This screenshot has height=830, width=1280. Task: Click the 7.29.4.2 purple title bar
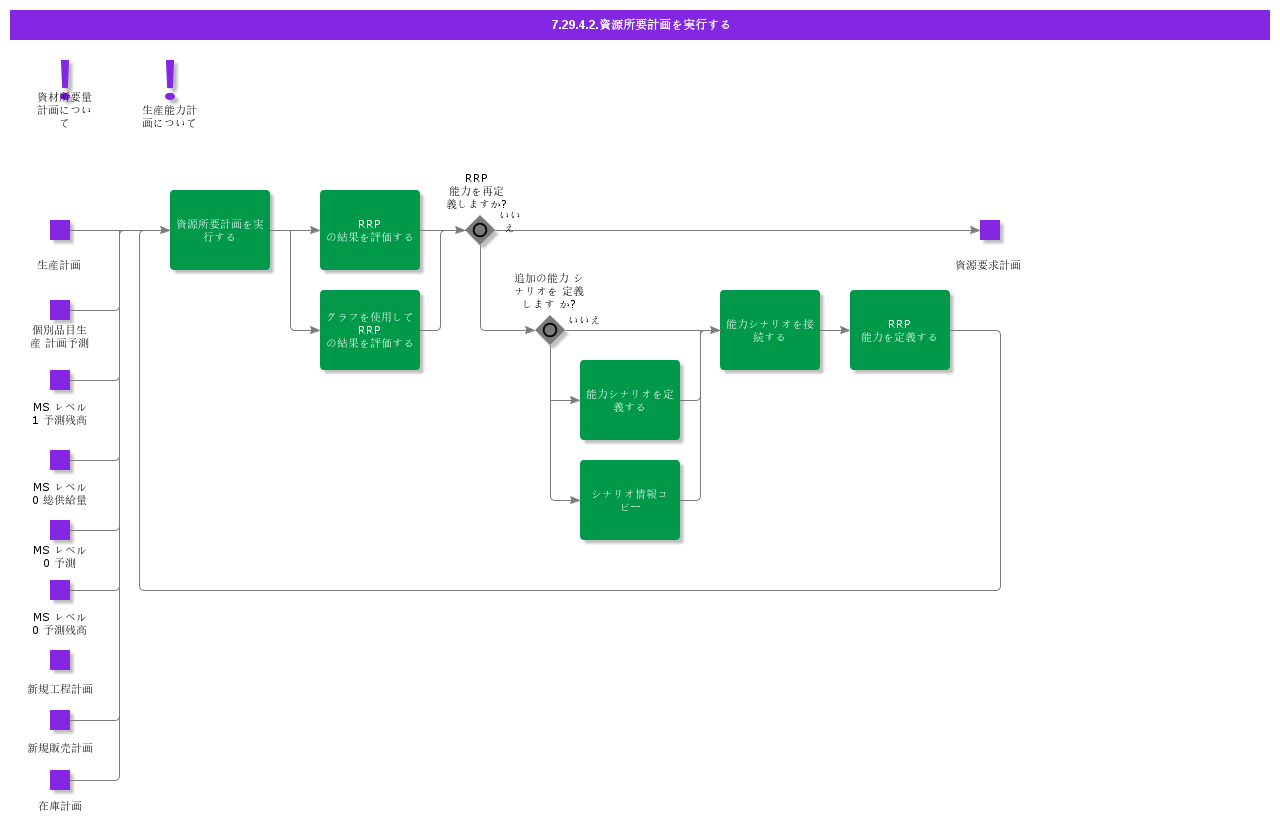pos(640,25)
